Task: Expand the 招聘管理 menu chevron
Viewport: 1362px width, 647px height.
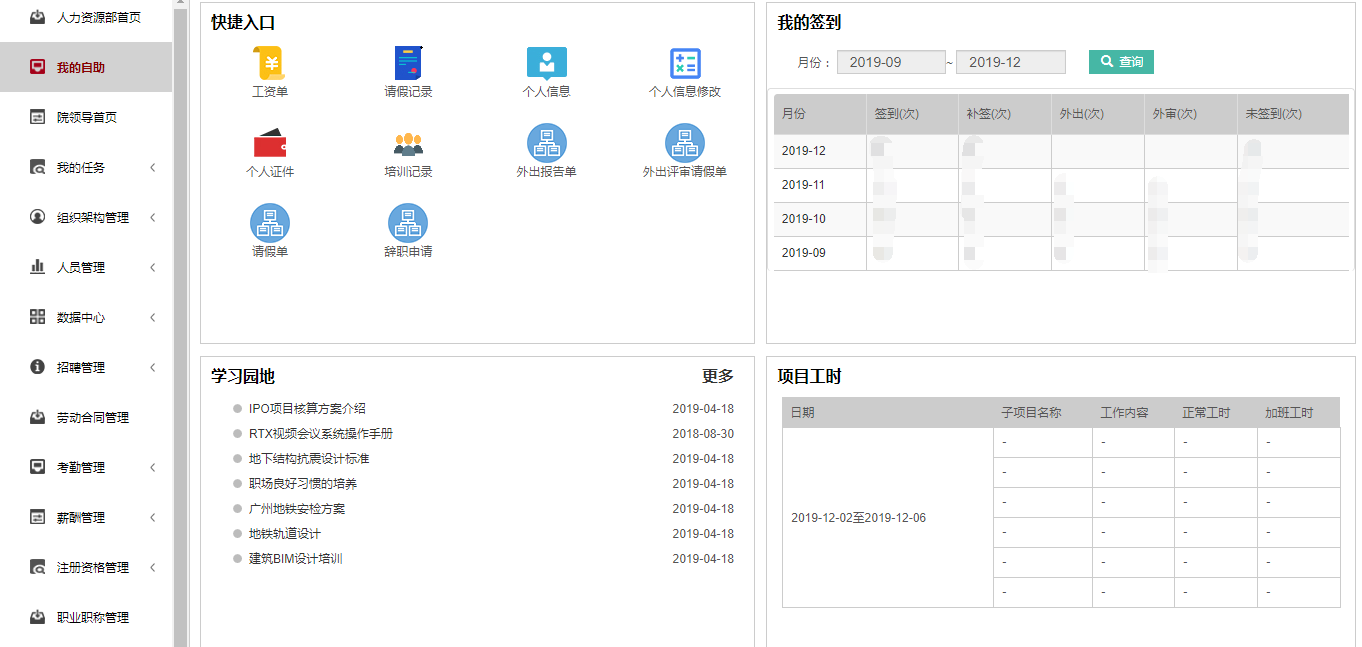Action: point(153,367)
